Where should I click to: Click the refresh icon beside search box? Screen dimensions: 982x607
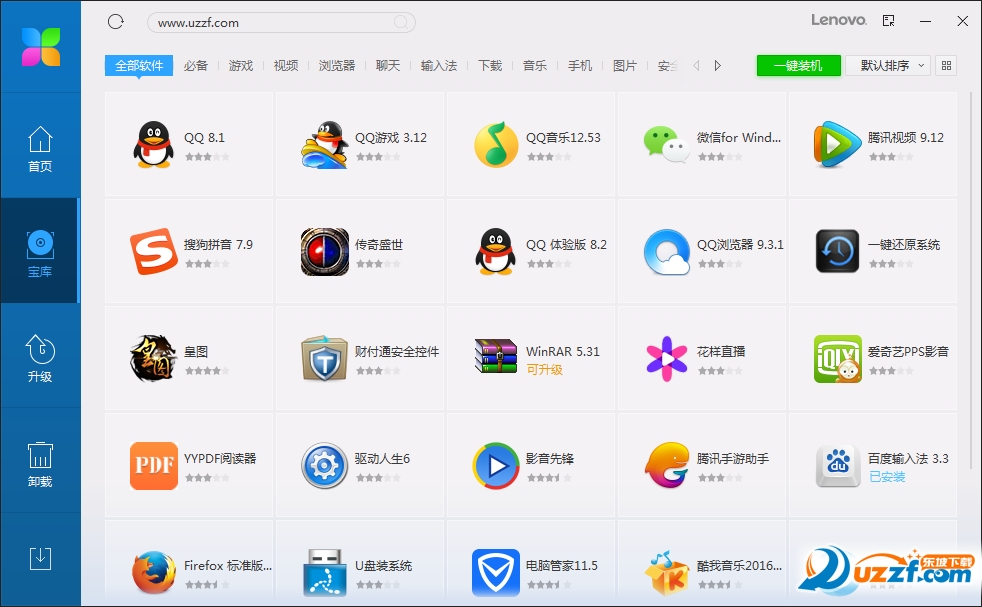pyautogui.click(x=116, y=22)
